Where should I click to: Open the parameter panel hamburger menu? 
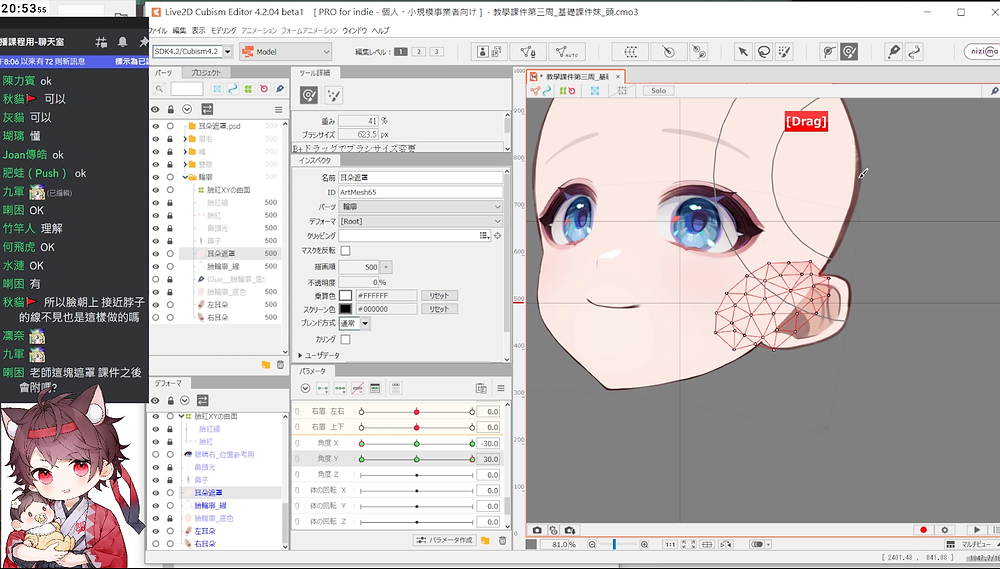[x=501, y=388]
